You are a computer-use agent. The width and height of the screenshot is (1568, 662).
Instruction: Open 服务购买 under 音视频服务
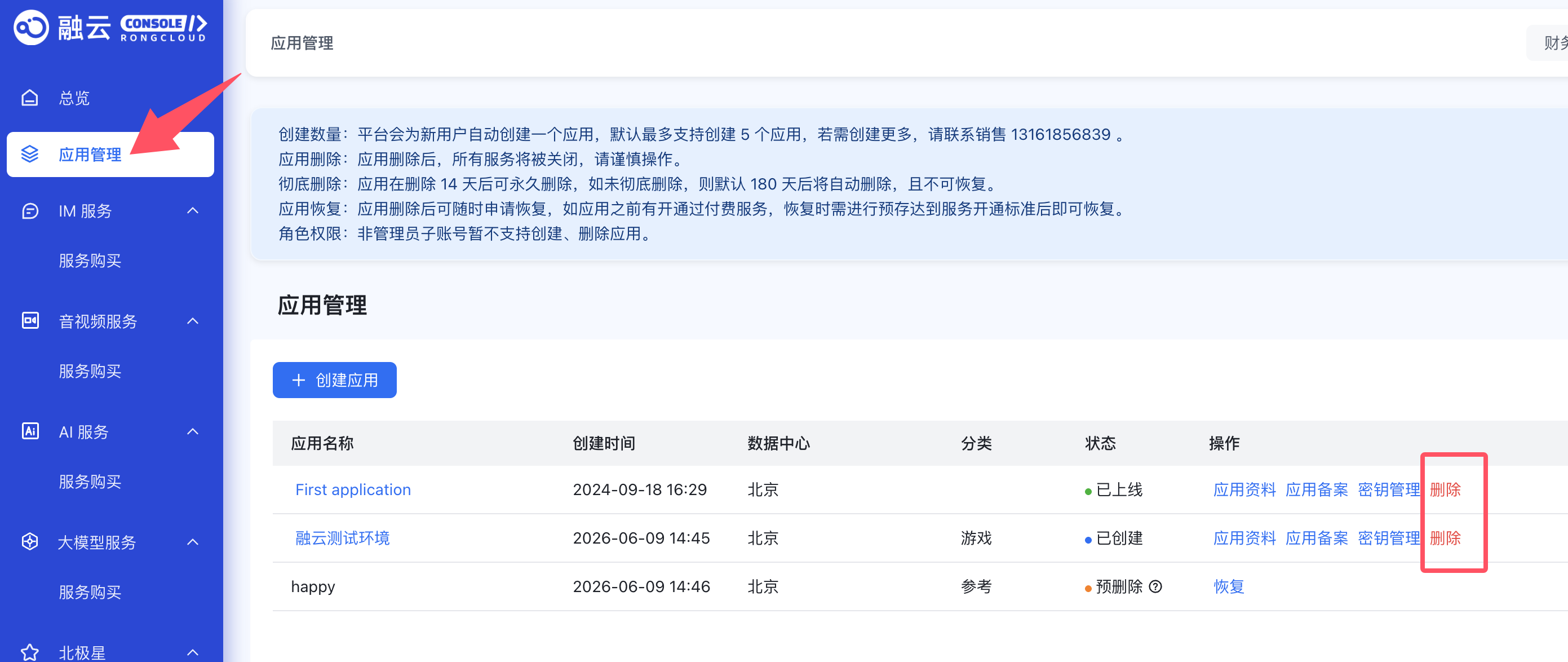pyautogui.click(x=90, y=371)
